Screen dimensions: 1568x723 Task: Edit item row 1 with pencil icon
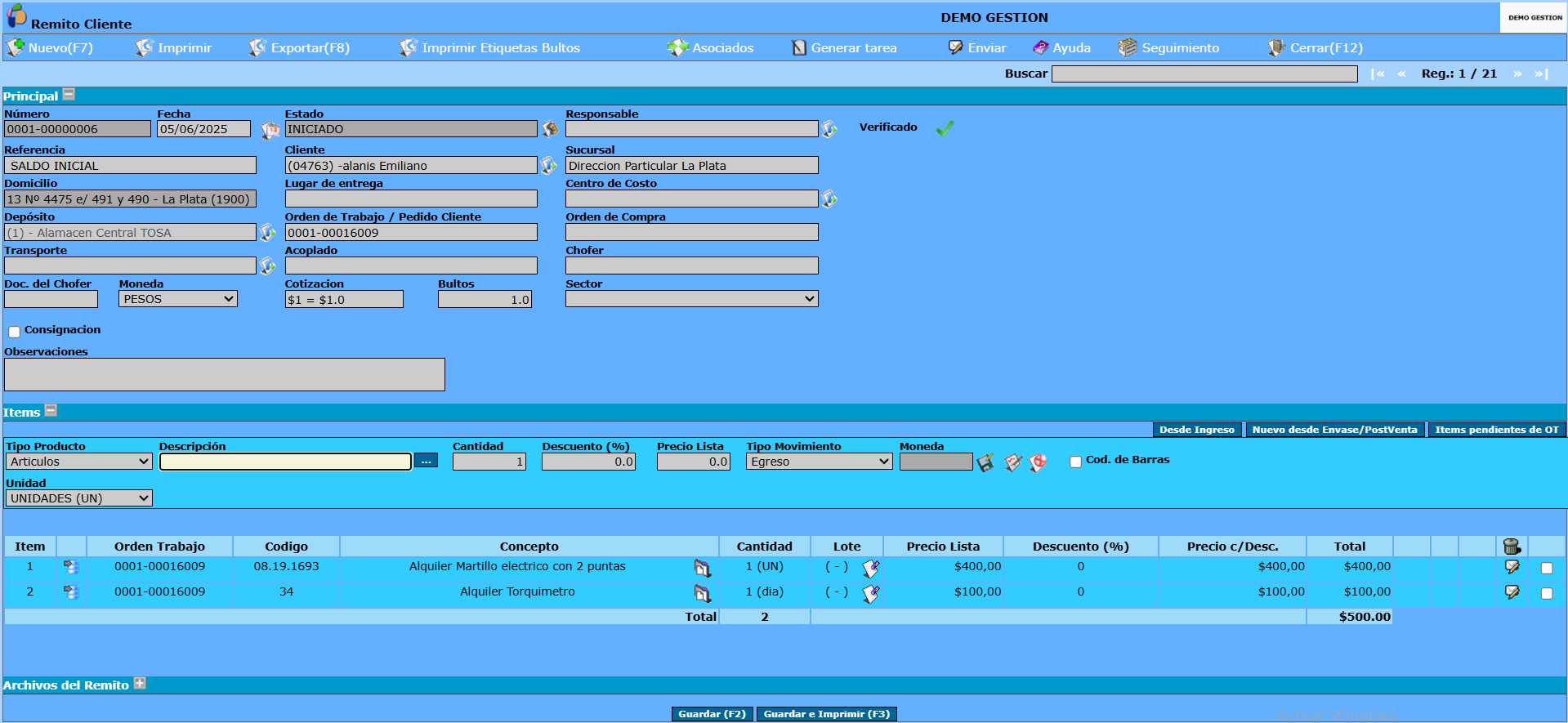pyautogui.click(x=1512, y=567)
